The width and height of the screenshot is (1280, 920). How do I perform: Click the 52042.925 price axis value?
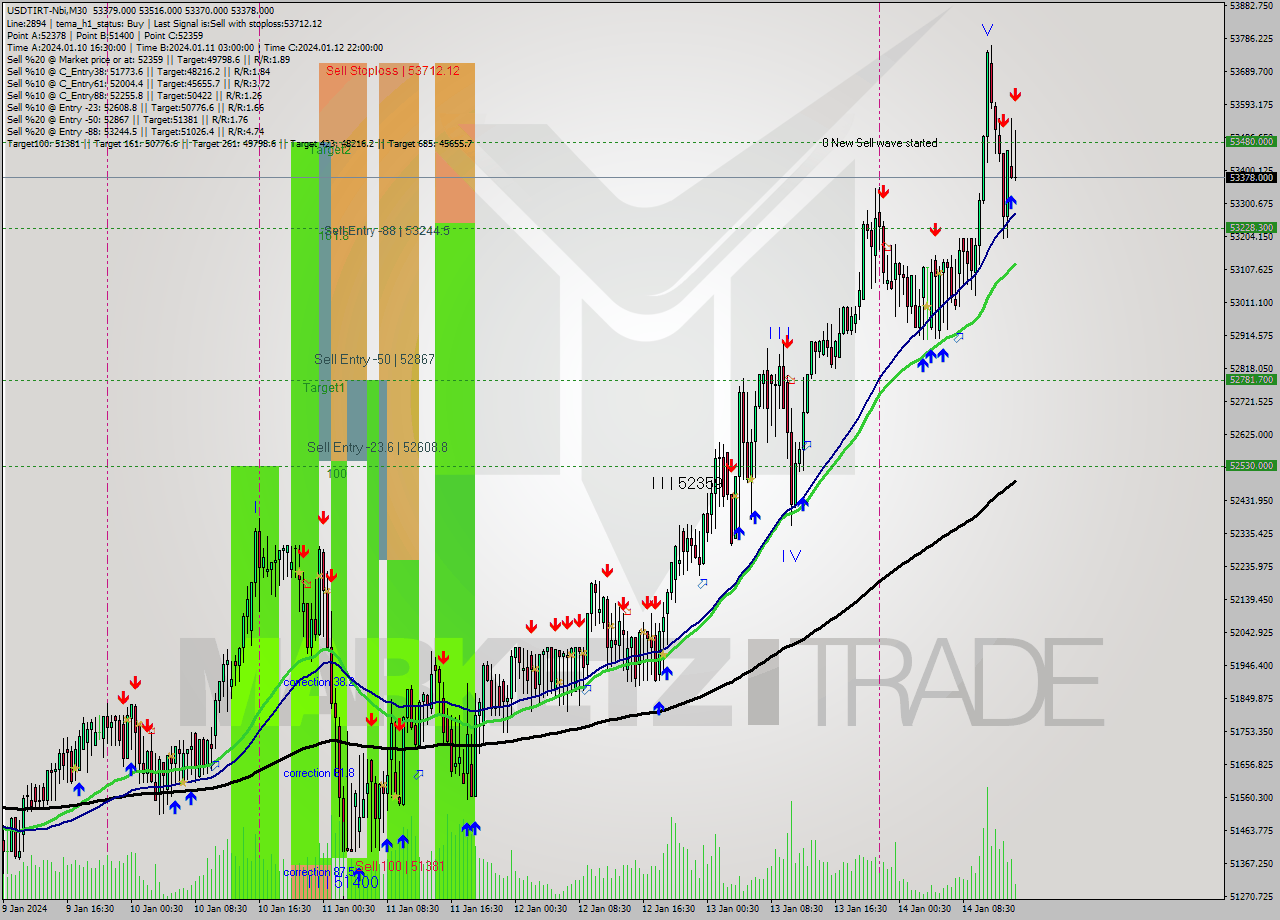click(1252, 632)
